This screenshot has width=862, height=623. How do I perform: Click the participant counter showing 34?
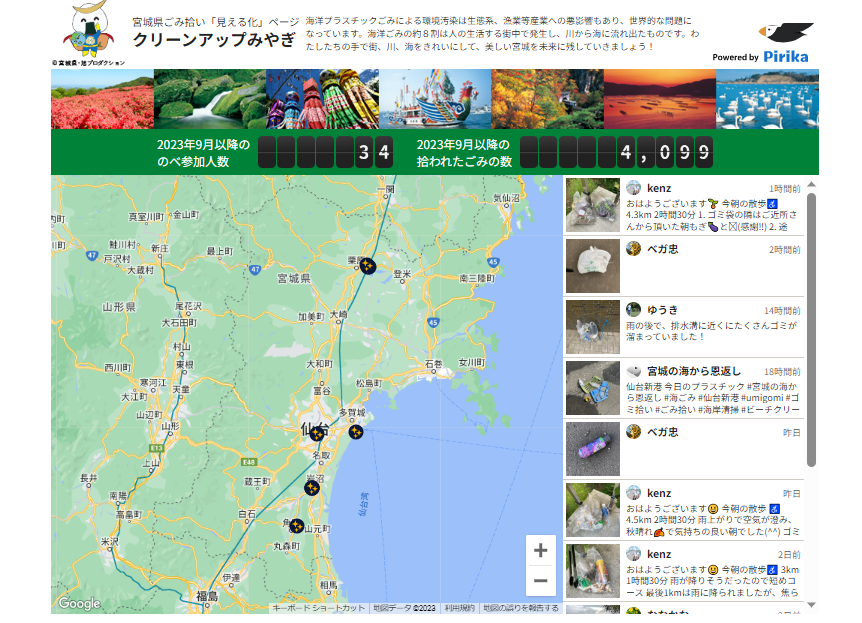coord(326,152)
